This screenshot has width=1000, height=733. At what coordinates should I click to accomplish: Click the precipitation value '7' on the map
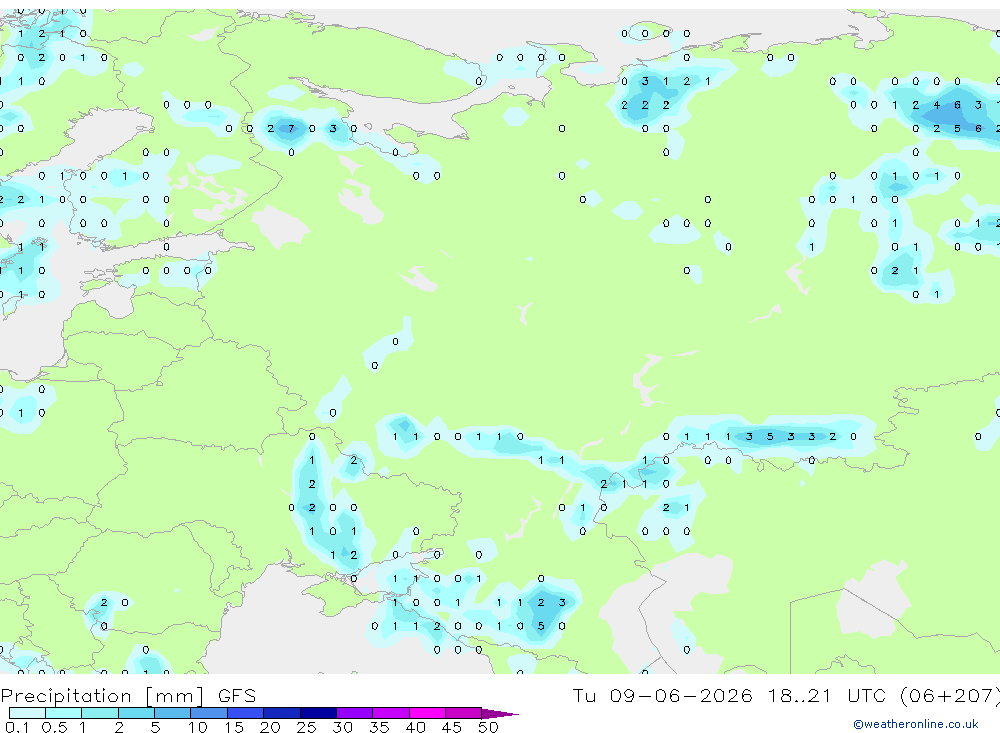(x=291, y=128)
